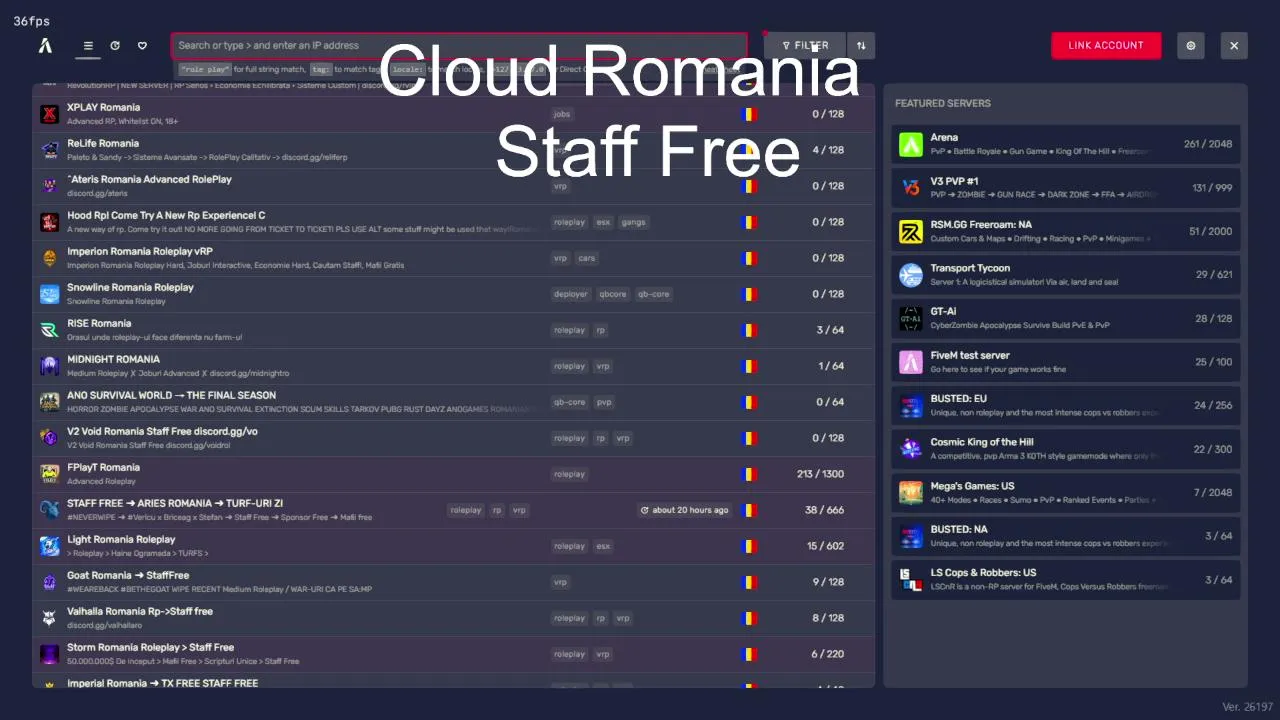Click the ARIES ROMANIA server icon
This screenshot has height=720, width=1280.
[x=49, y=510]
